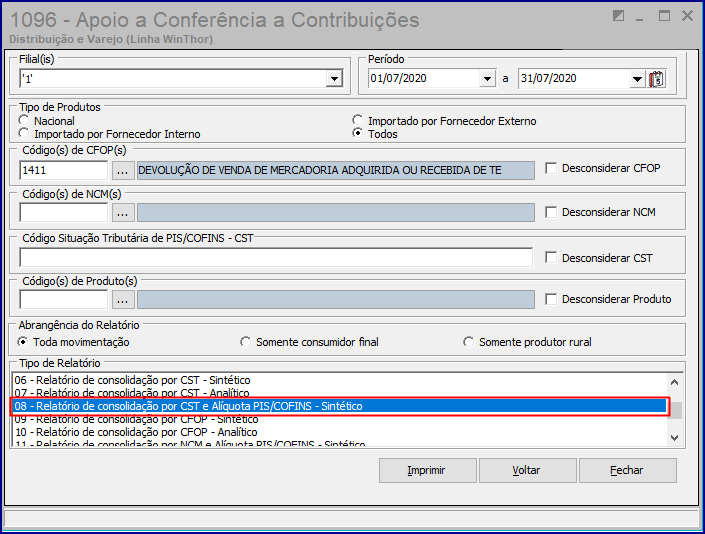The image size is (705, 534).
Task: Enable Desconsiderar NCM checkbox
Action: point(551,212)
